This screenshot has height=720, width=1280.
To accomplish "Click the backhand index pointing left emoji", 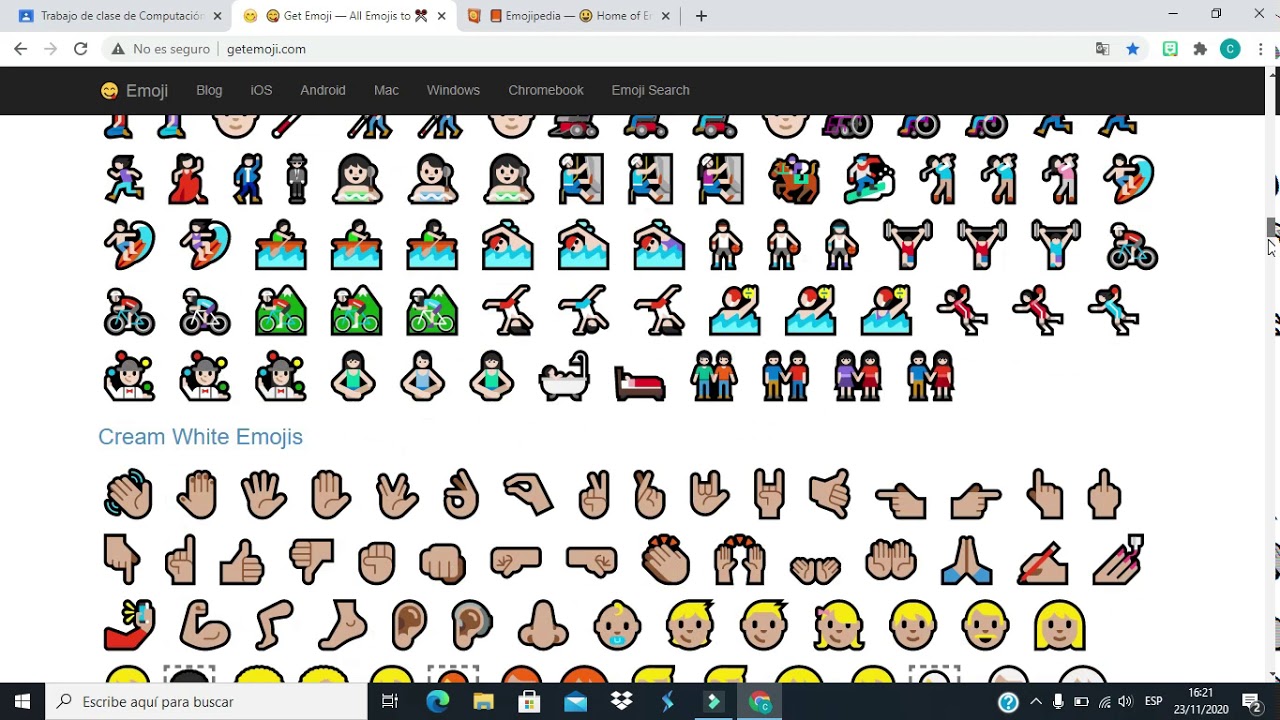I will (900, 499).
